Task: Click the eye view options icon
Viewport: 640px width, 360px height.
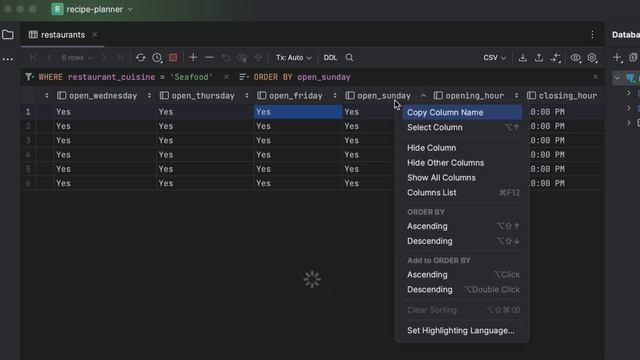Action: pyautogui.click(x=576, y=58)
